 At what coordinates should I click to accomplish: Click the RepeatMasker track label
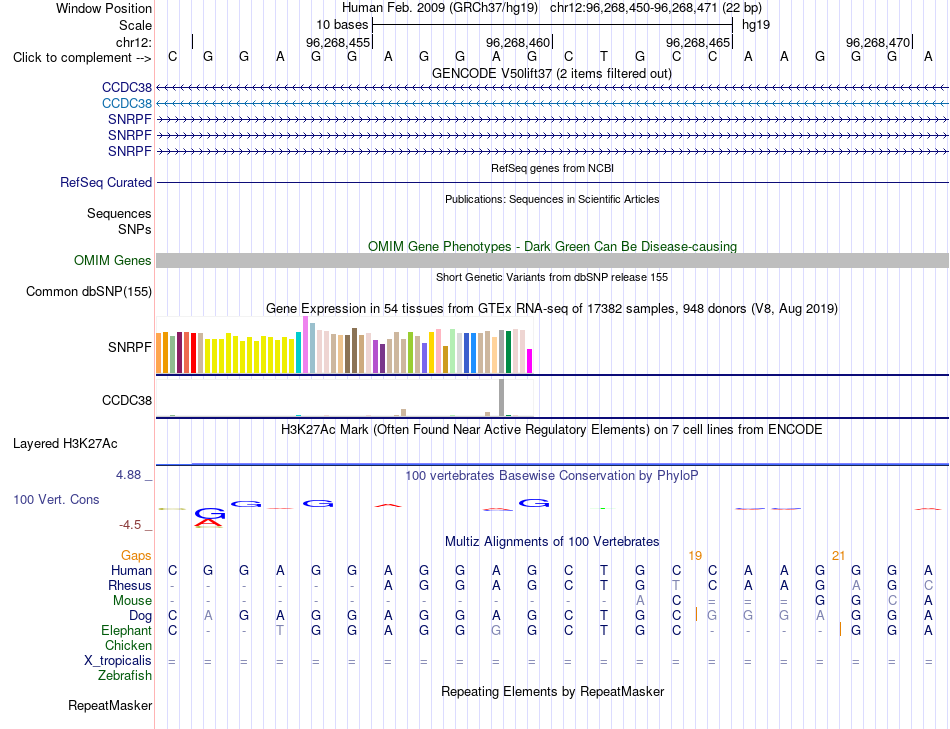pyautogui.click(x=110, y=705)
